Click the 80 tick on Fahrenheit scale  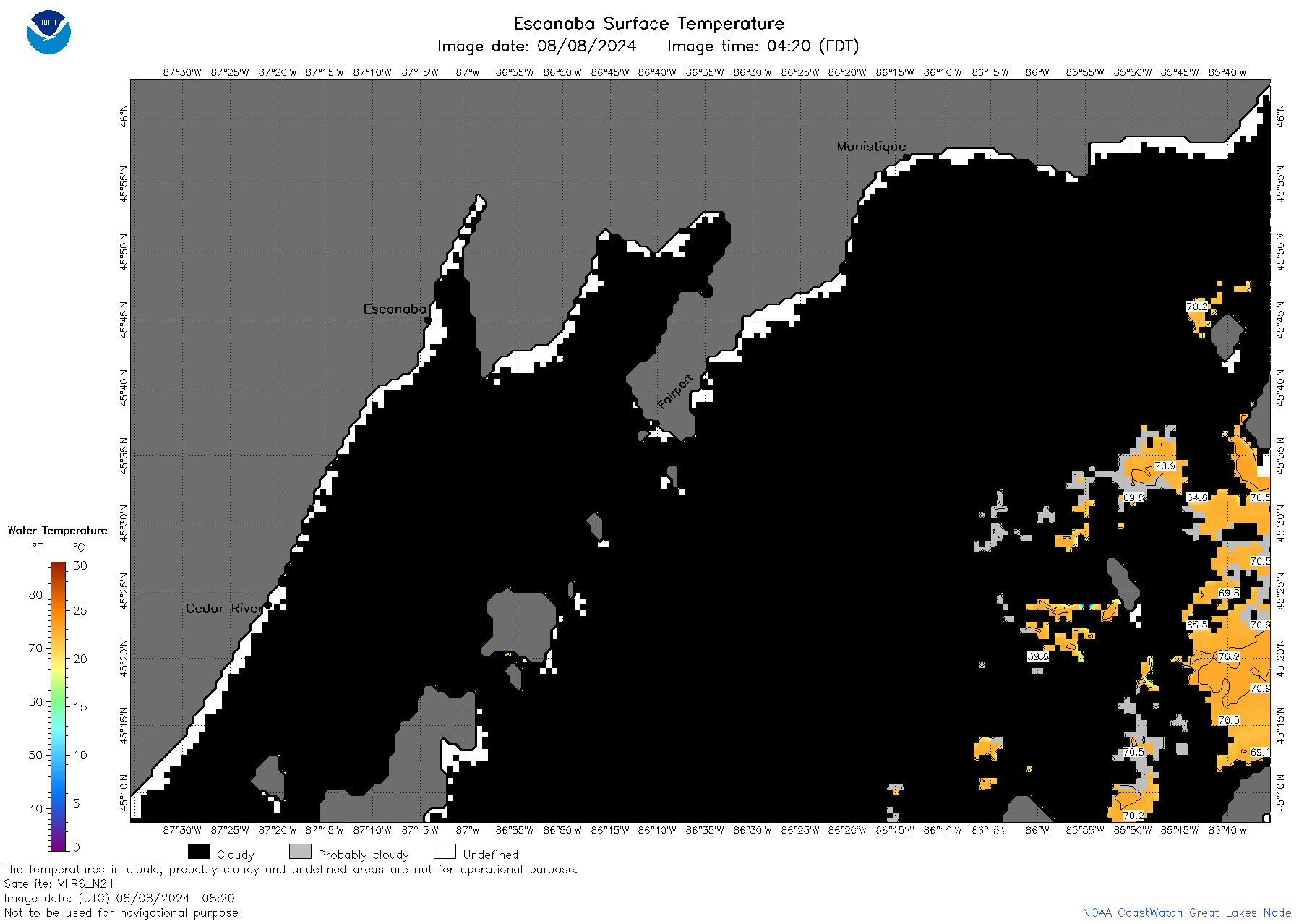pyautogui.click(x=35, y=594)
